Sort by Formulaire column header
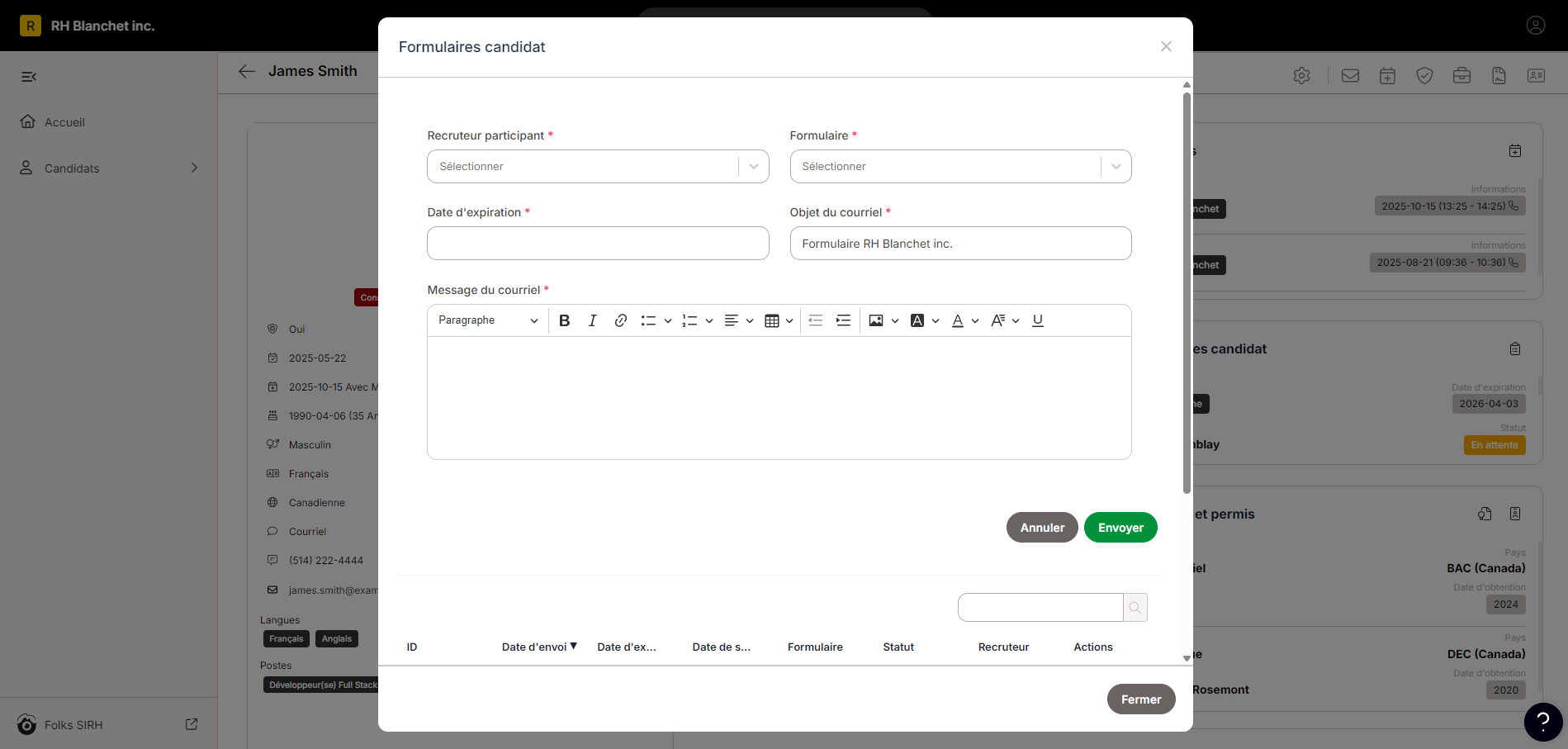The image size is (1568, 749). 815,647
